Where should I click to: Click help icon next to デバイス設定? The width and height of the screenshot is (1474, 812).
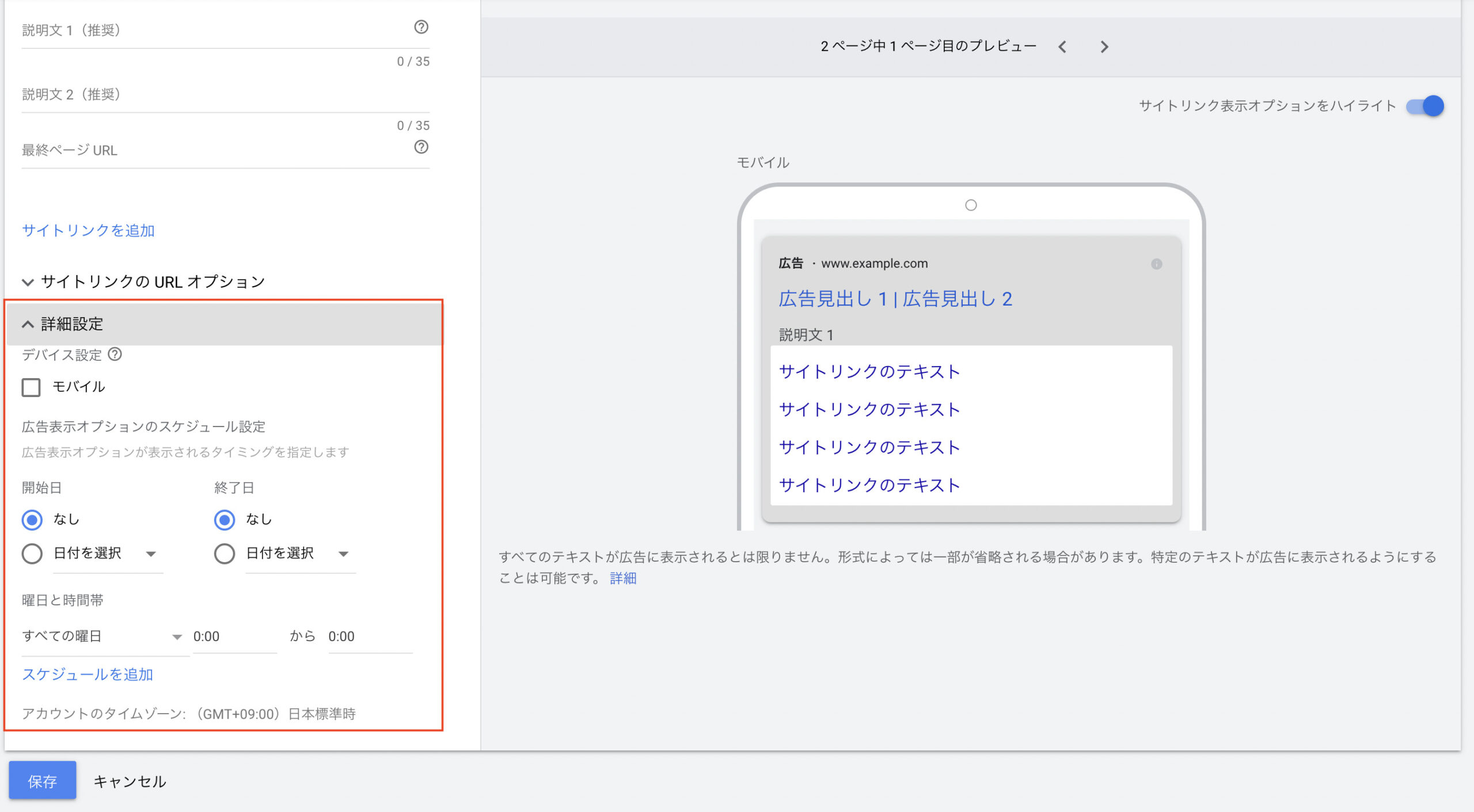[x=115, y=354]
